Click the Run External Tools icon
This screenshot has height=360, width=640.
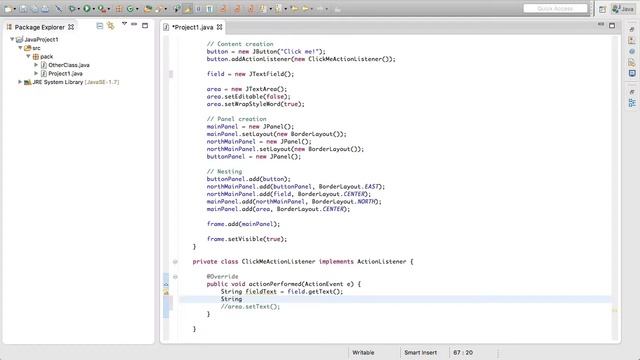pyautogui.click(x=102, y=9)
